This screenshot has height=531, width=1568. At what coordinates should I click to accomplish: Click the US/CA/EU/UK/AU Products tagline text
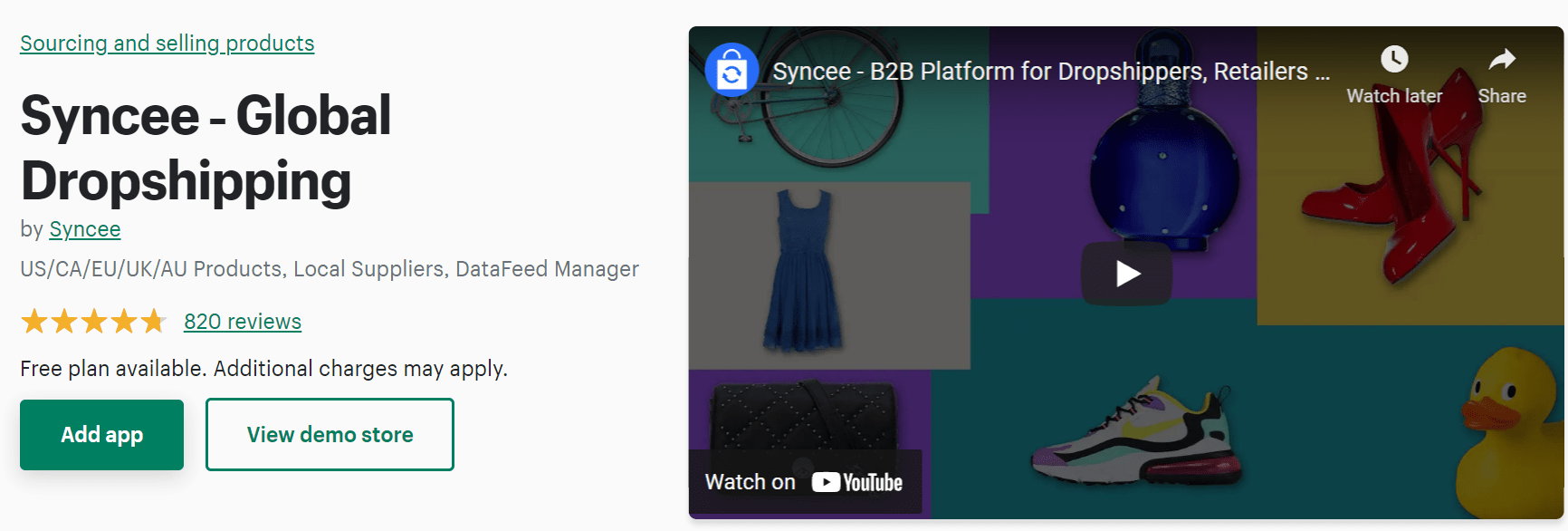(x=330, y=269)
